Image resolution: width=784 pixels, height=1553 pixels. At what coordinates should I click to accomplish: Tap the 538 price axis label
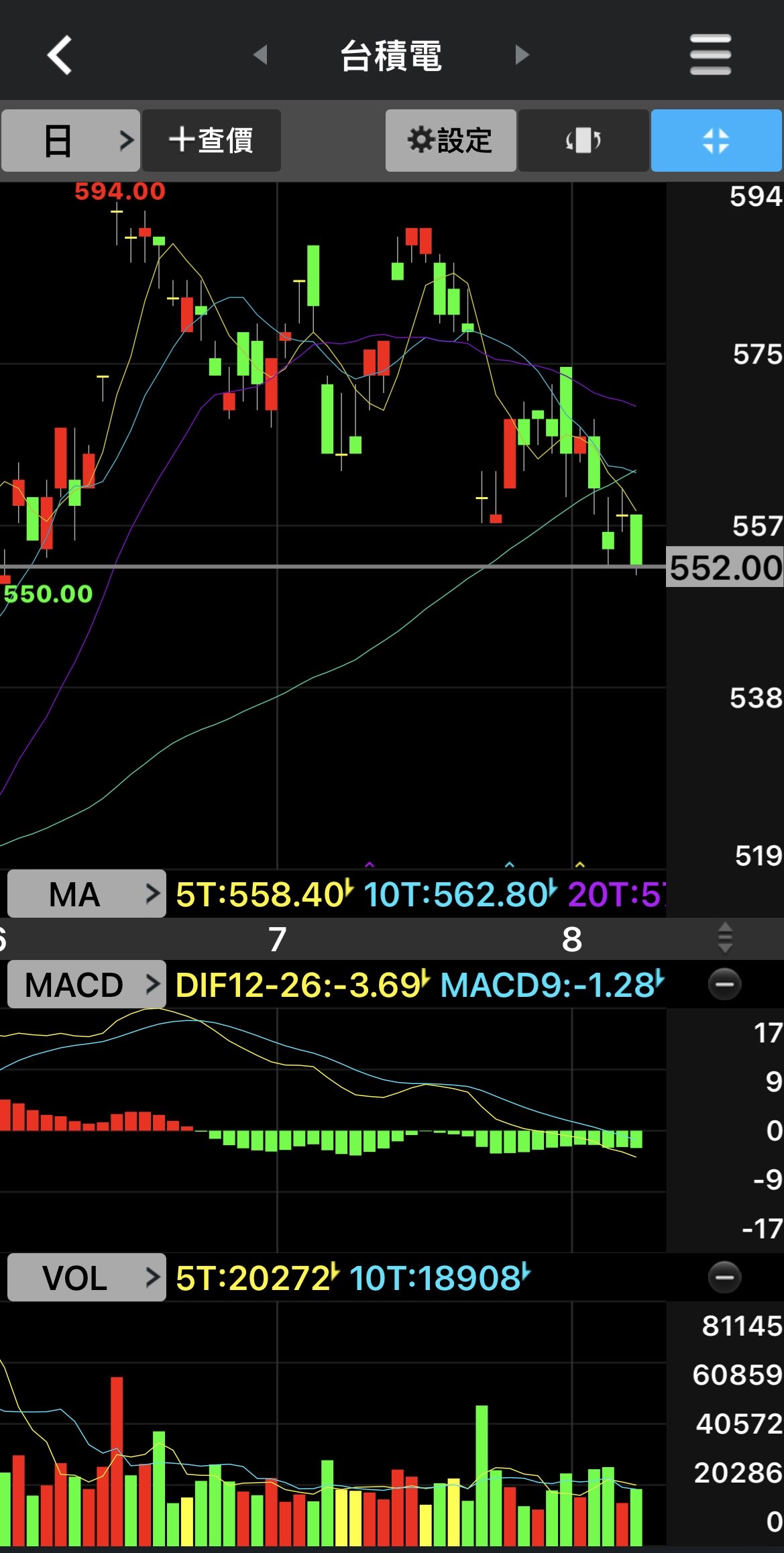[757, 698]
